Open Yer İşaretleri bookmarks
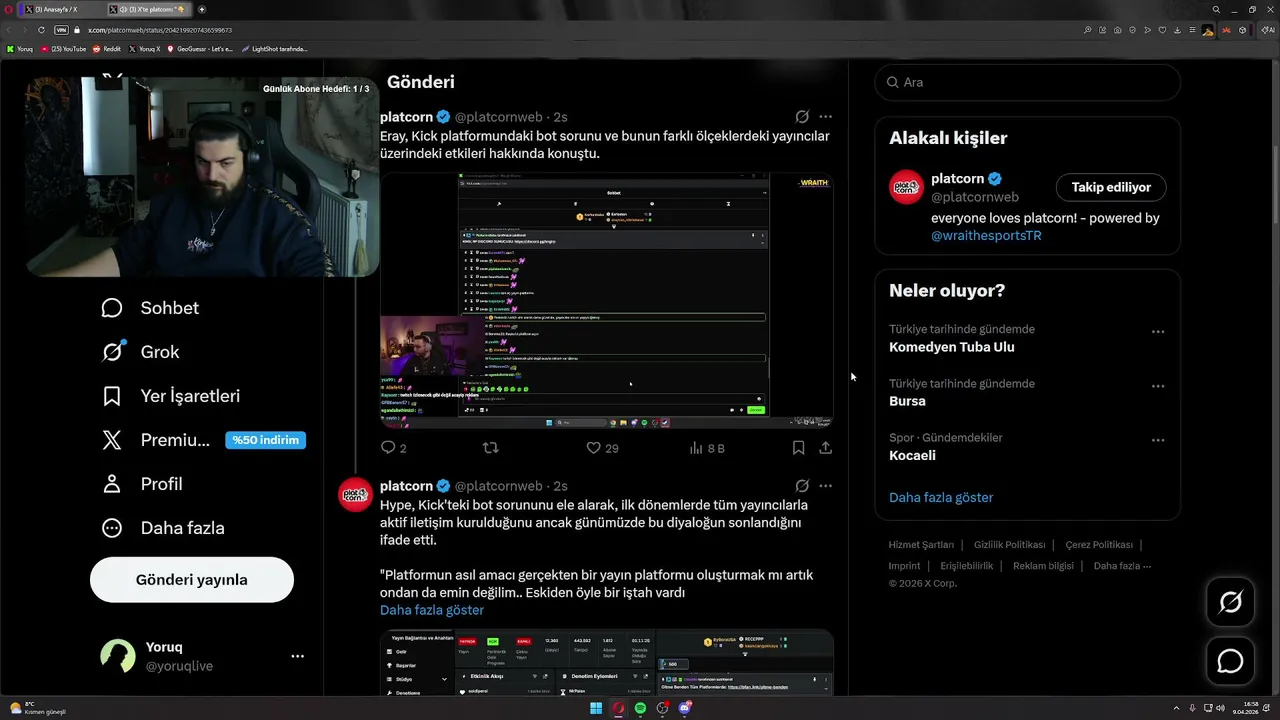1280x720 pixels. (171, 396)
